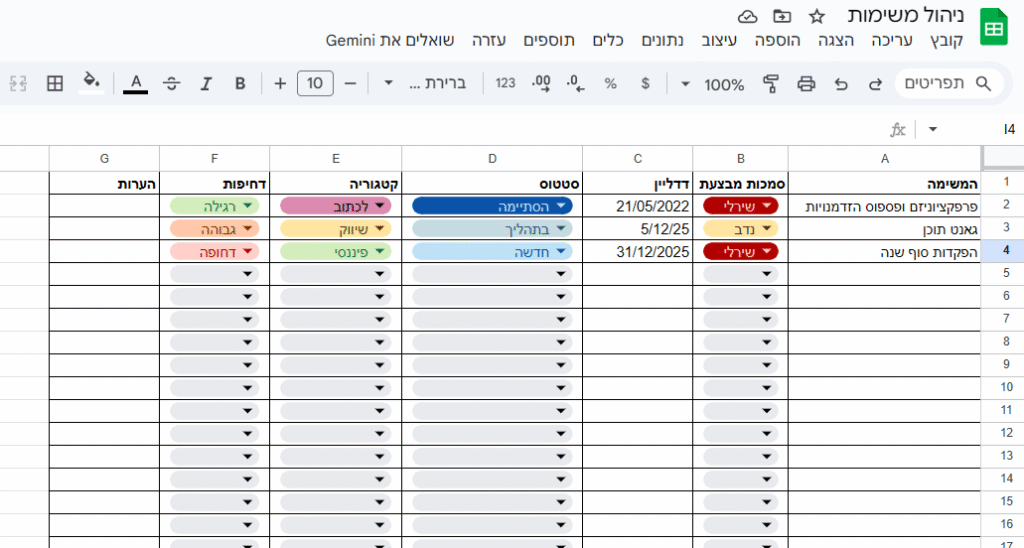Image resolution: width=1024 pixels, height=548 pixels.
Task: Select the cell with date 5/12/25
Action: (x=637, y=229)
